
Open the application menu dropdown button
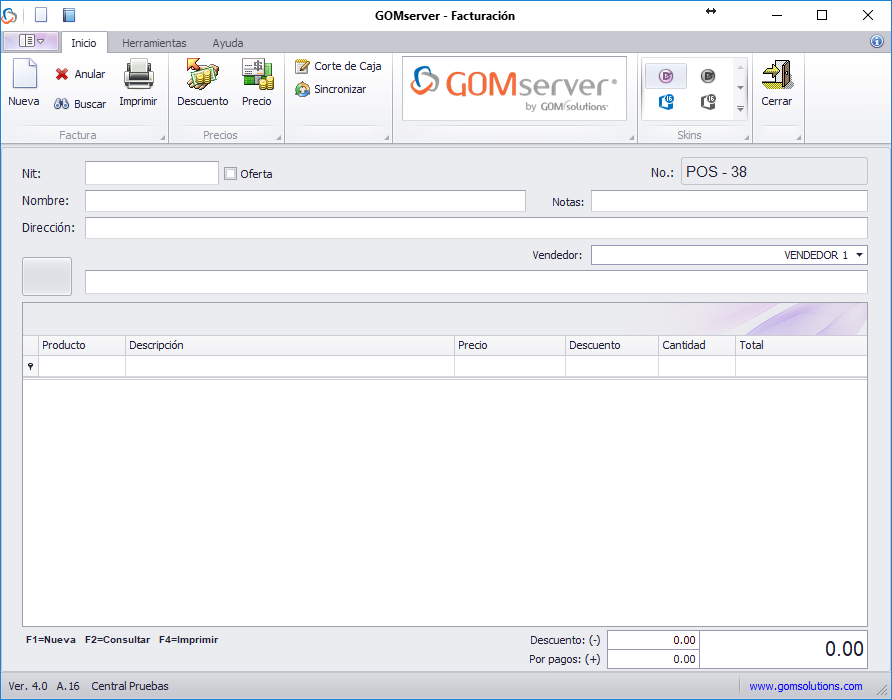(31, 41)
